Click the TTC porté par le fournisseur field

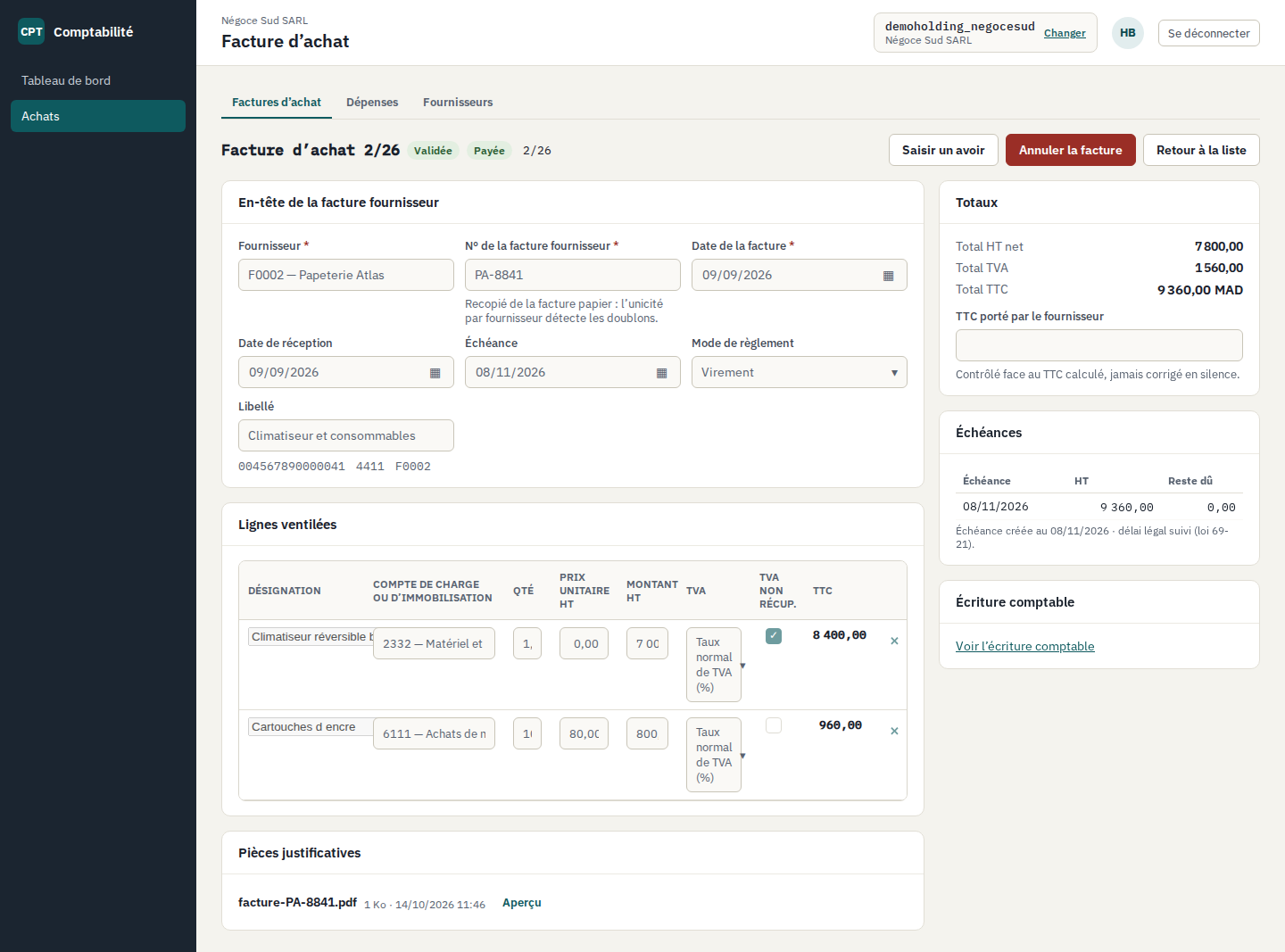tap(1099, 345)
